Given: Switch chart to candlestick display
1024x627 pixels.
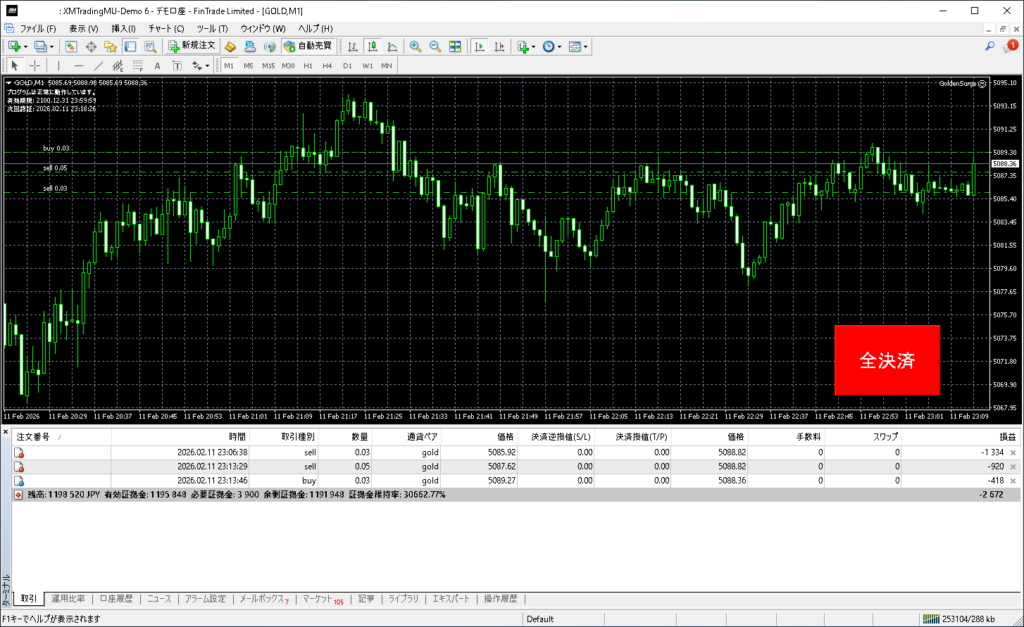Looking at the screenshot, I should 372,47.
